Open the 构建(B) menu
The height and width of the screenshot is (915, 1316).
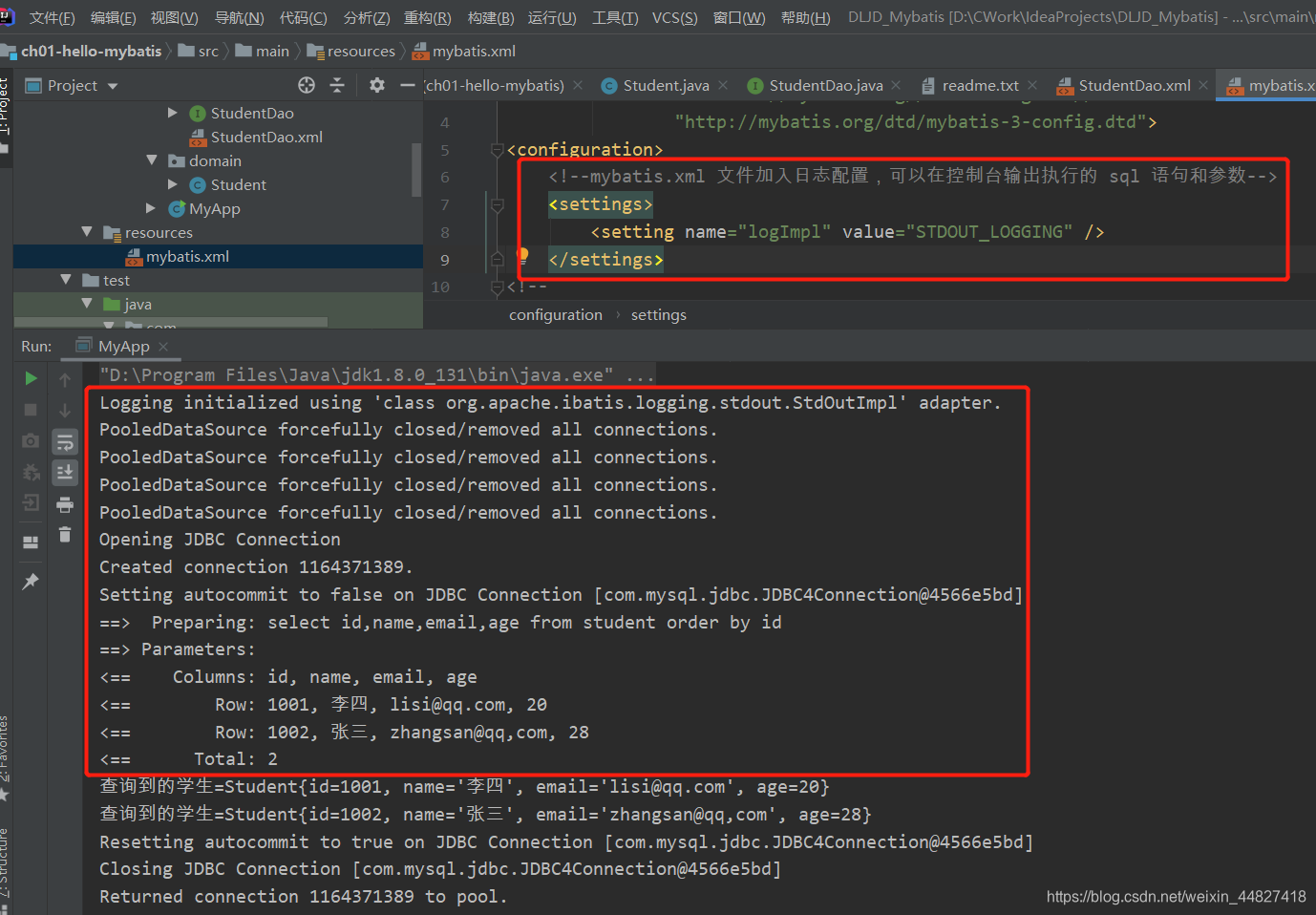point(491,18)
